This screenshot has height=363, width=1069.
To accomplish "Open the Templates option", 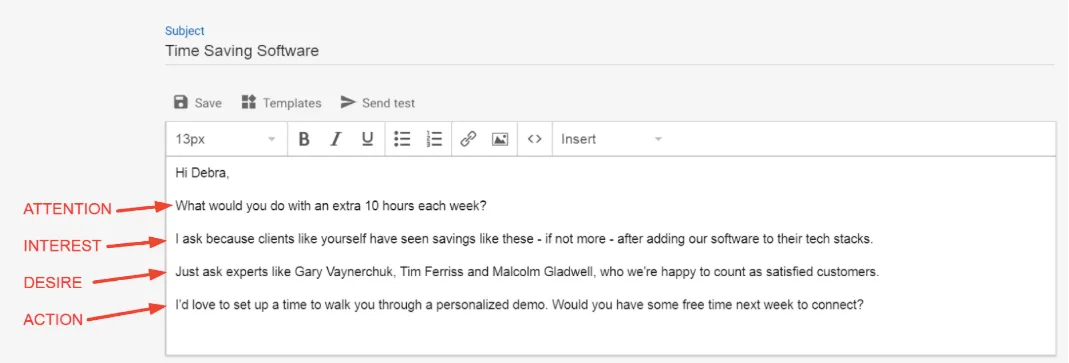I will [281, 103].
